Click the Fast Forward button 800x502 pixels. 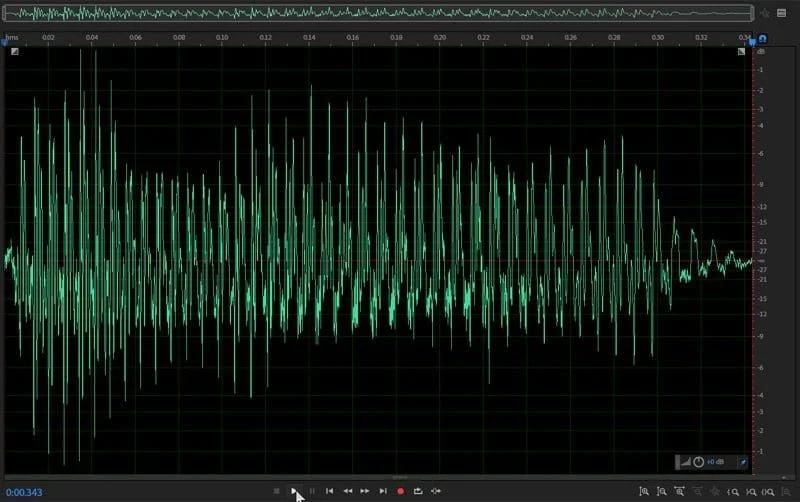(x=365, y=491)
